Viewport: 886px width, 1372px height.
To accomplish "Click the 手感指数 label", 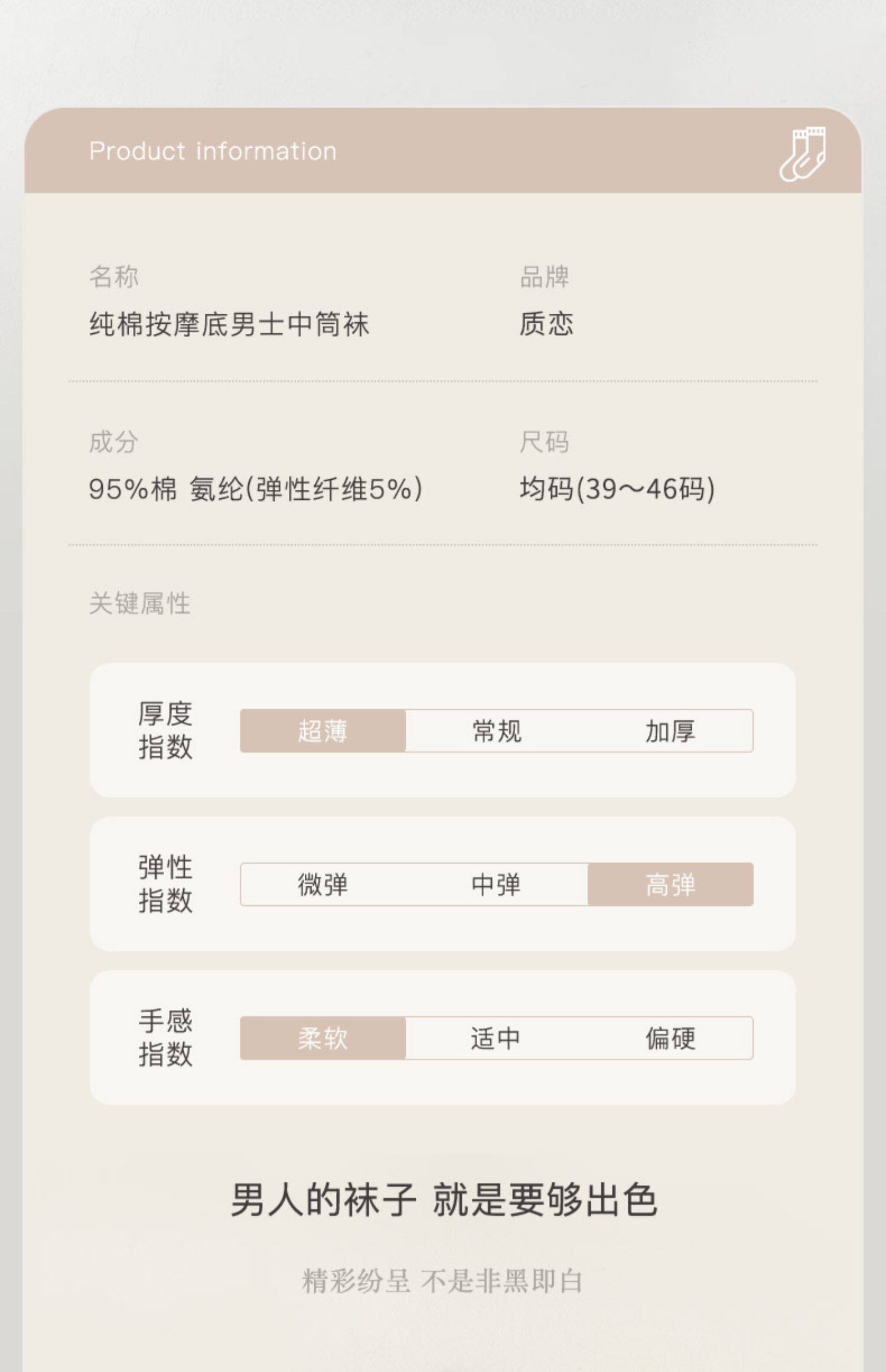I will coord(165,1038).
